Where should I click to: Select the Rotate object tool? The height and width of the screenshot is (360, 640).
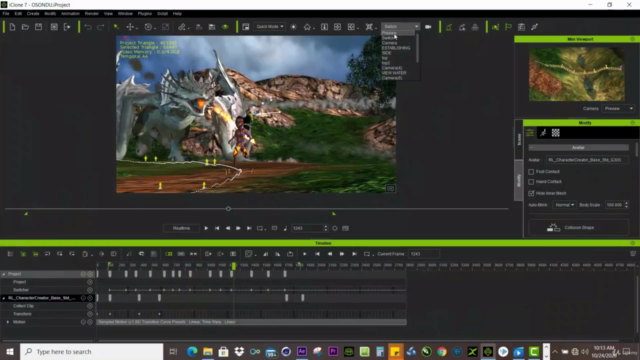pyautogui.click(x=148, y=27)
